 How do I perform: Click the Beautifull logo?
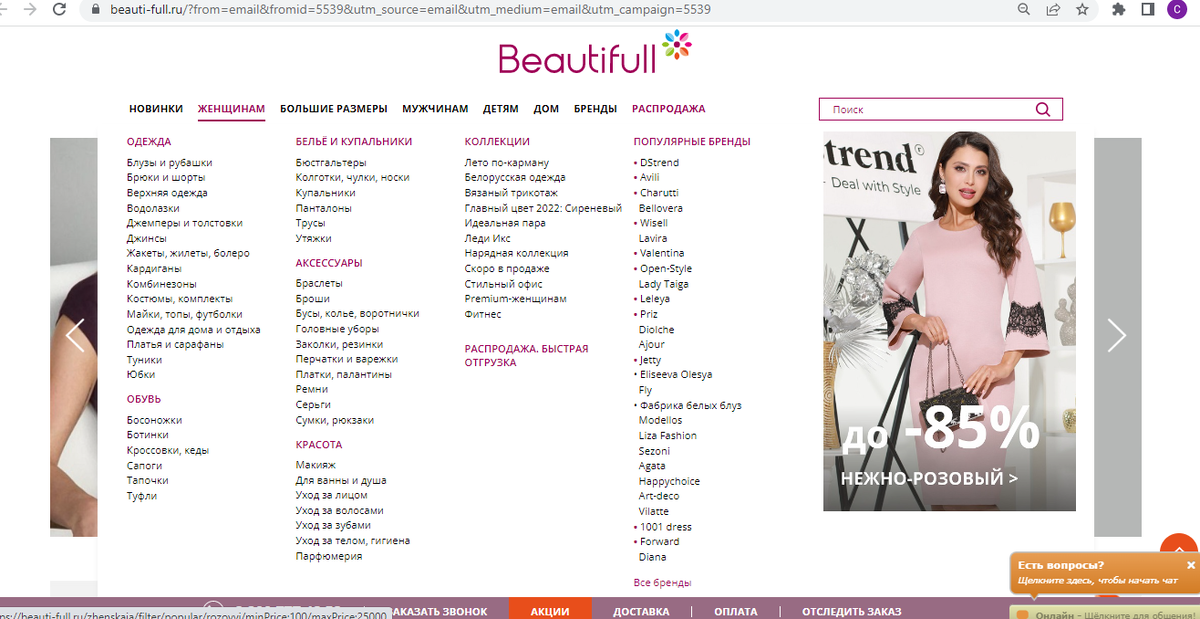coord(594,54)
